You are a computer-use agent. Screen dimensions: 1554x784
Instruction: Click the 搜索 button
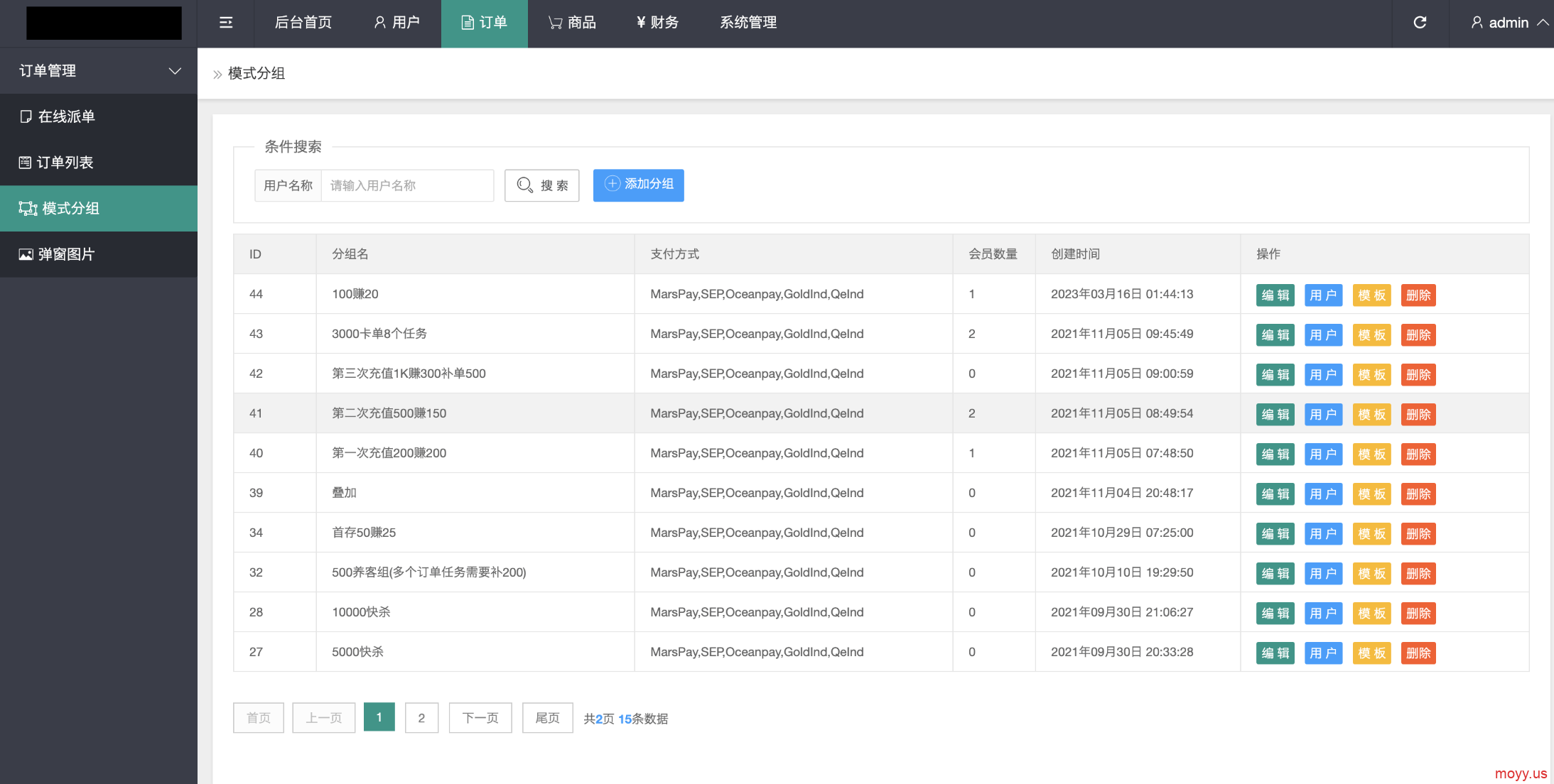pos(541,185)
